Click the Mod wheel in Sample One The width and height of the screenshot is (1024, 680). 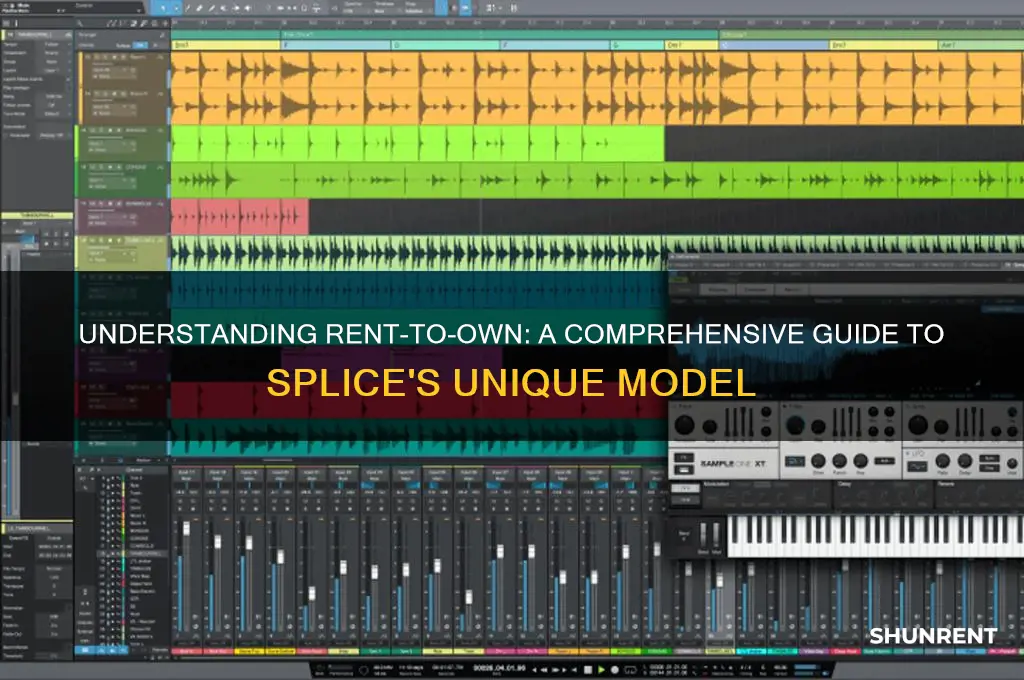[716, 534]
